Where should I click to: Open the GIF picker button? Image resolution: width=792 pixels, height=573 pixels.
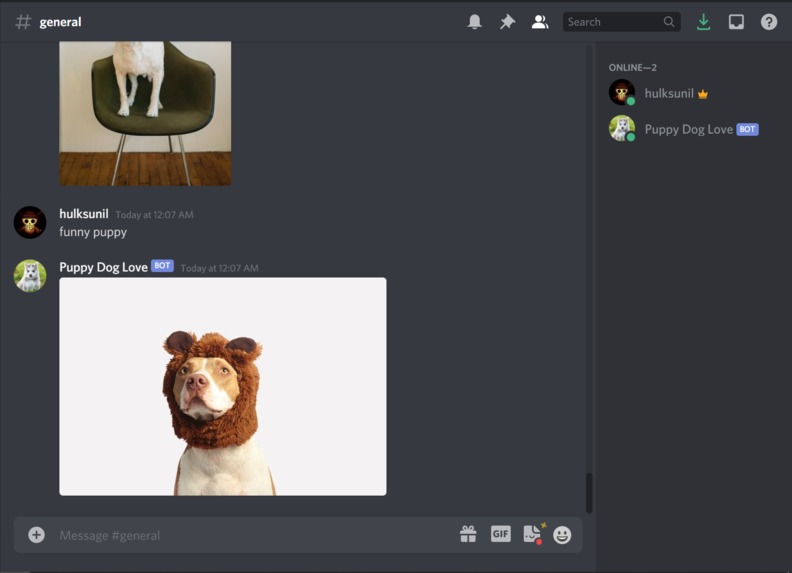(x=501, y=534)
